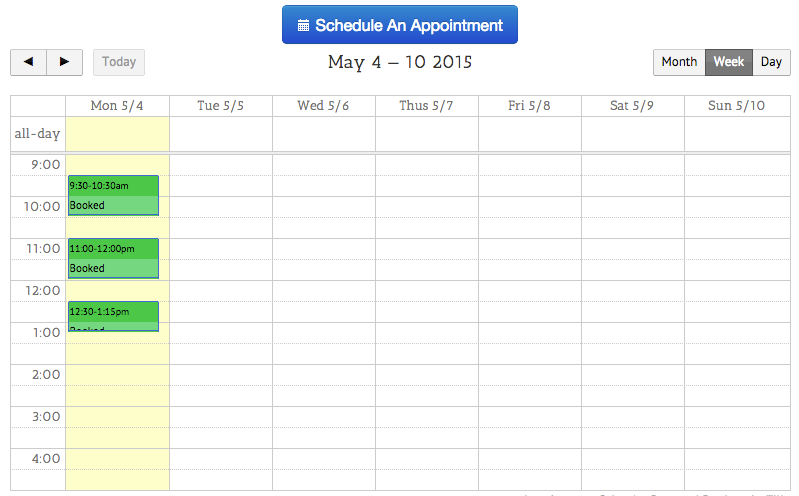This screenshot has width=799, height=496.
Task: Click Monday's all-day event cell
Action: click(x=117, y=133)
